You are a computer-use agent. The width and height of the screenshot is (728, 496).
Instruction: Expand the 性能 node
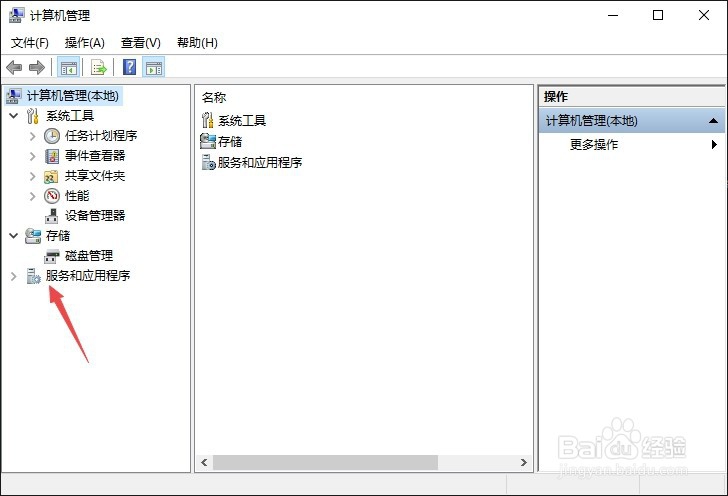click(32, 196)
